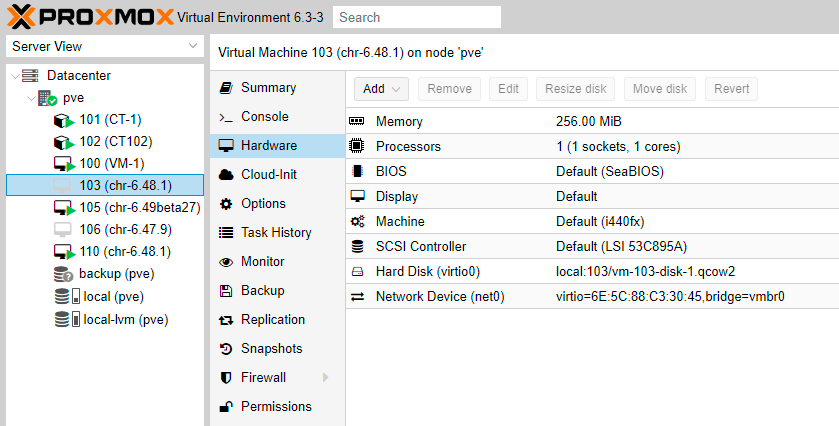This screenshot has height=426, width=839.
Task: Select the Hard Disk (virtio0) icon
Action: click(357, 271)
